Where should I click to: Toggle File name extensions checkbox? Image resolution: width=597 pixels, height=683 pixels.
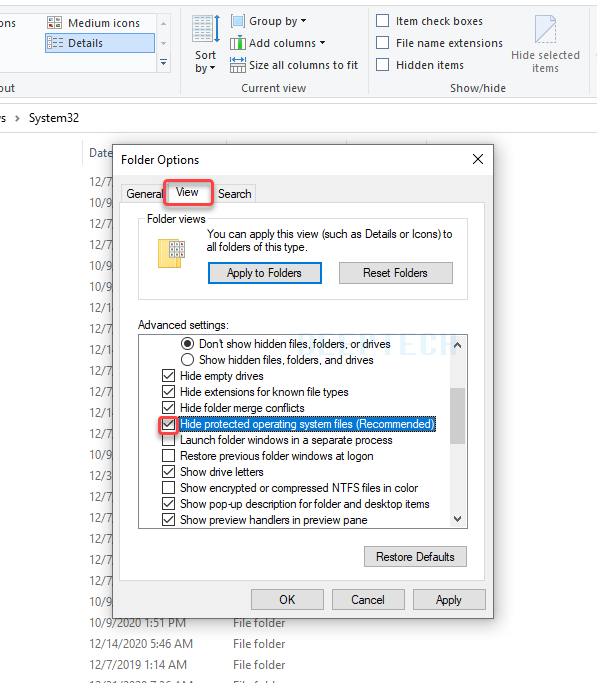[x=382, y=43]
